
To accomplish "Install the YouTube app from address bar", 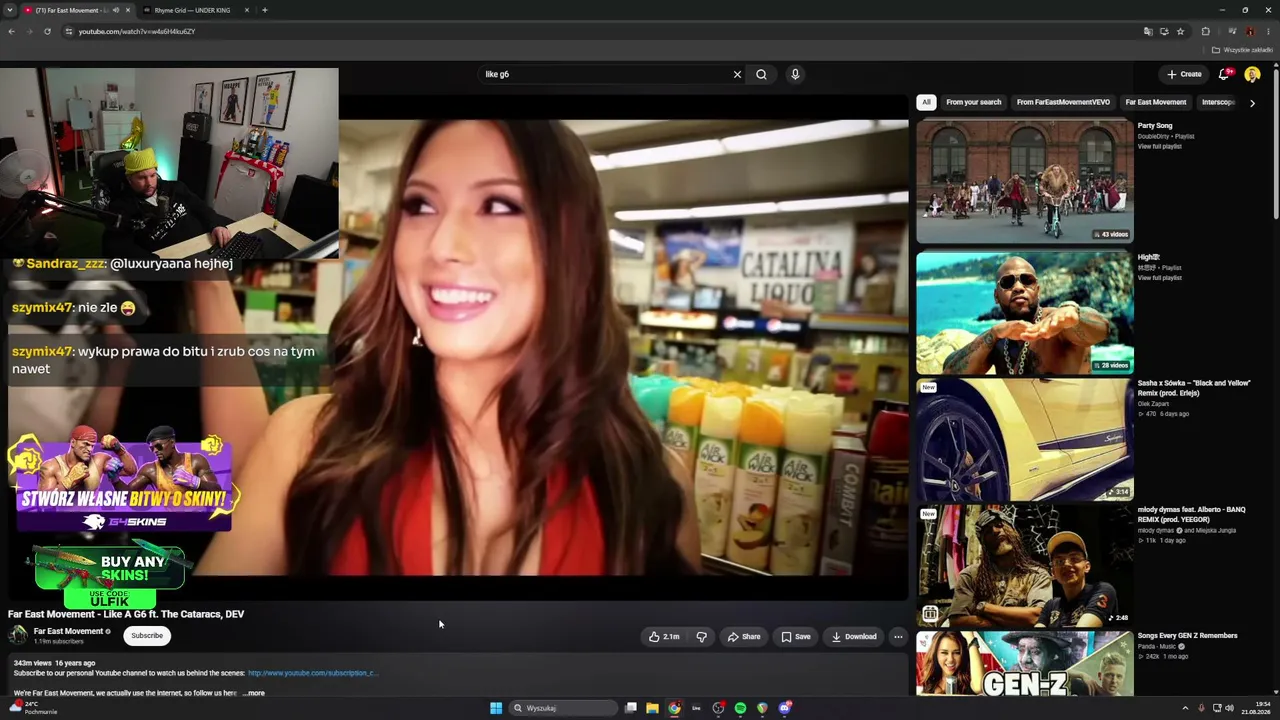I will pos(1164,31).
